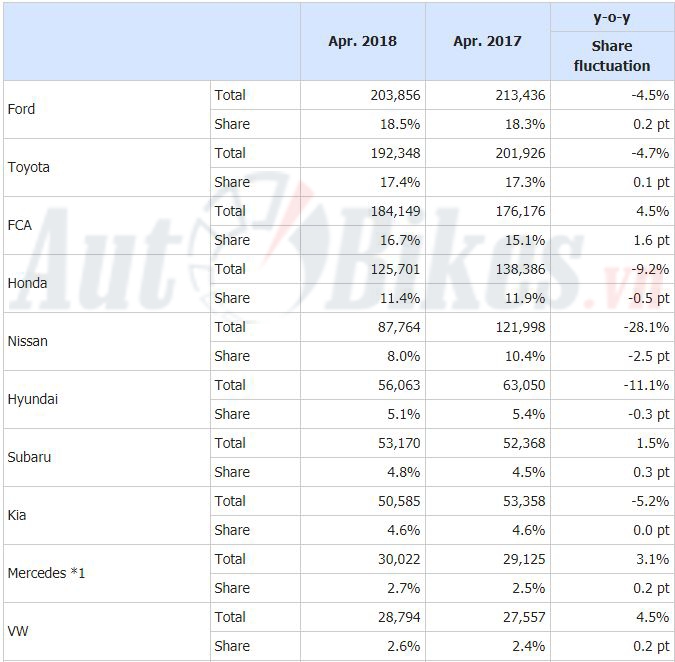
Task: Select the y-o-y header cell
Action: pyautogui.click(x=612, y=16)
